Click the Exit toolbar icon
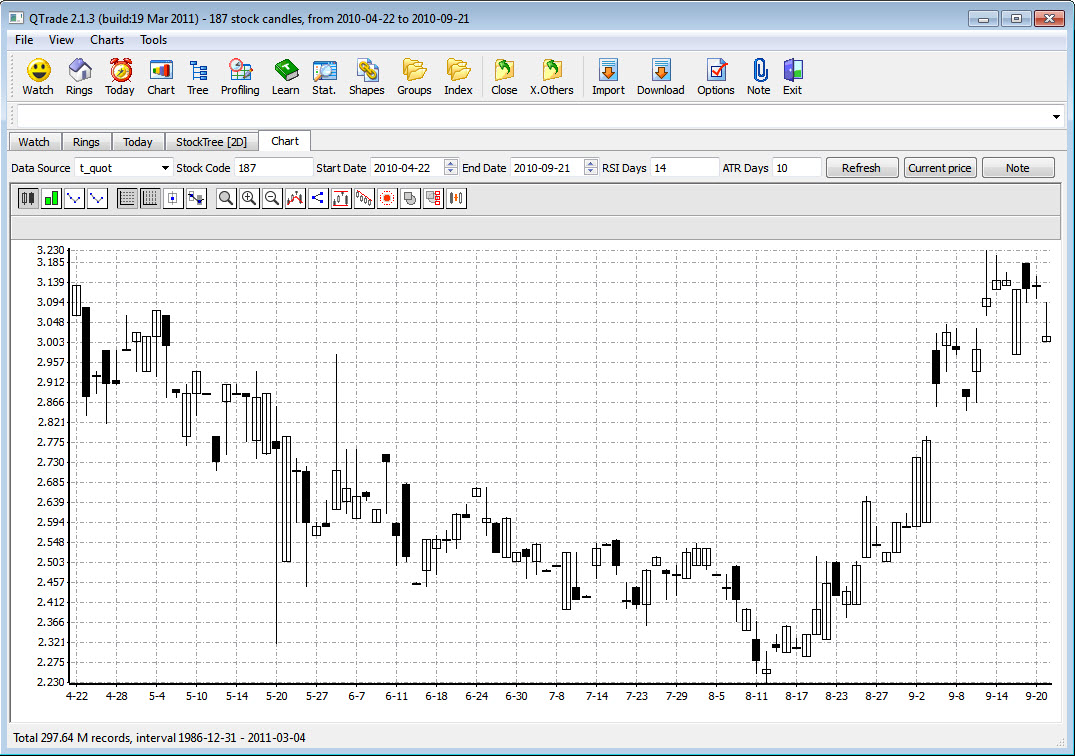The image size is (1075, 756). point(793,76)
